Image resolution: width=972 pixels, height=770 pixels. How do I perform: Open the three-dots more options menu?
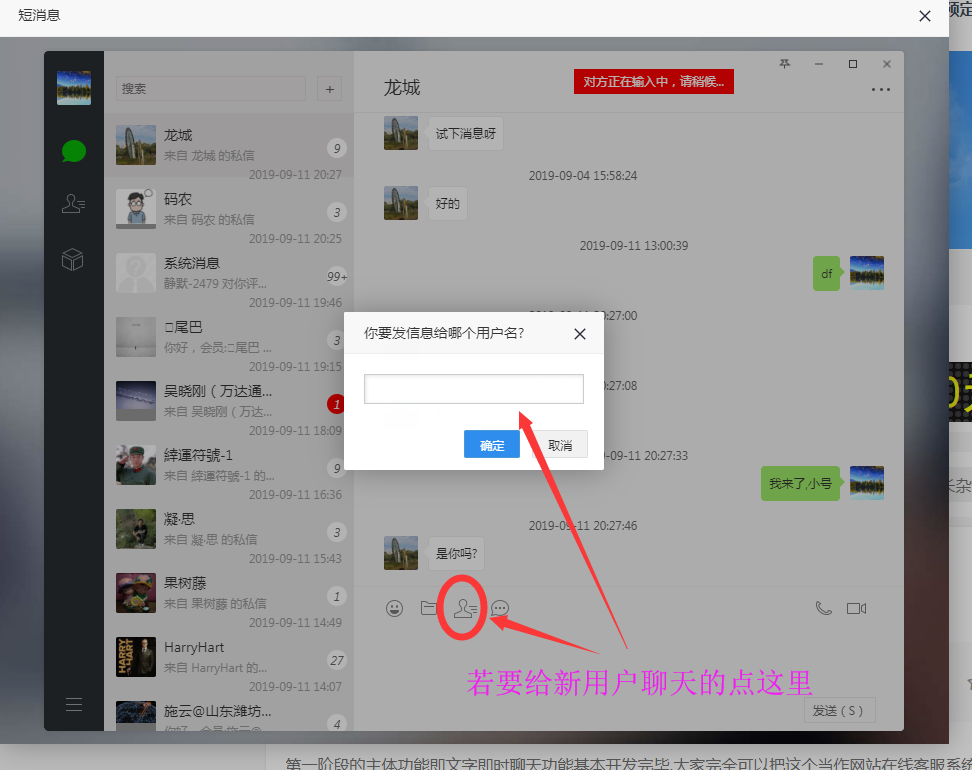tap(880, 89)
